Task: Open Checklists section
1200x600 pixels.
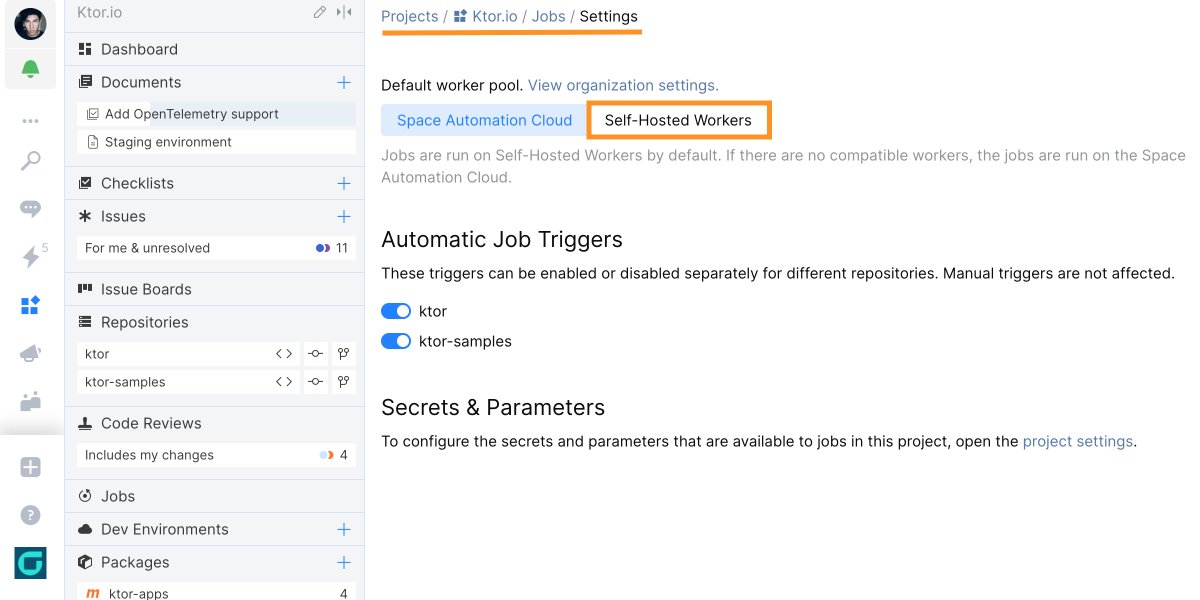Action: pos(137,183)
